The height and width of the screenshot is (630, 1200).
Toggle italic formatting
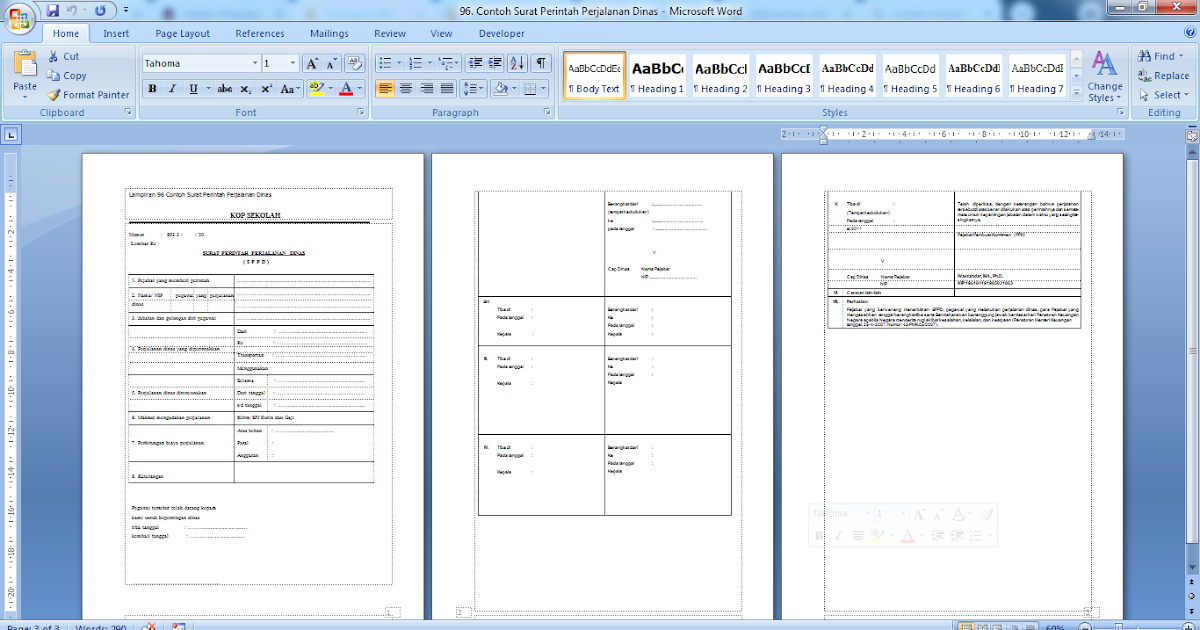[172, 88]
